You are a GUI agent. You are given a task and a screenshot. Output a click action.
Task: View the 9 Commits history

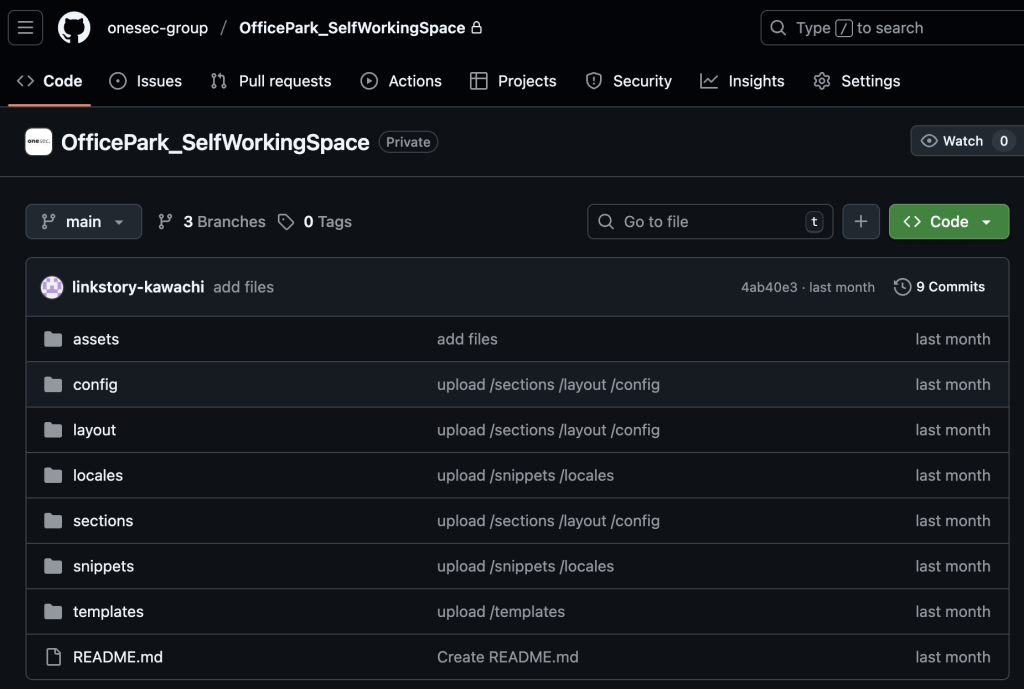coord(939,287)
